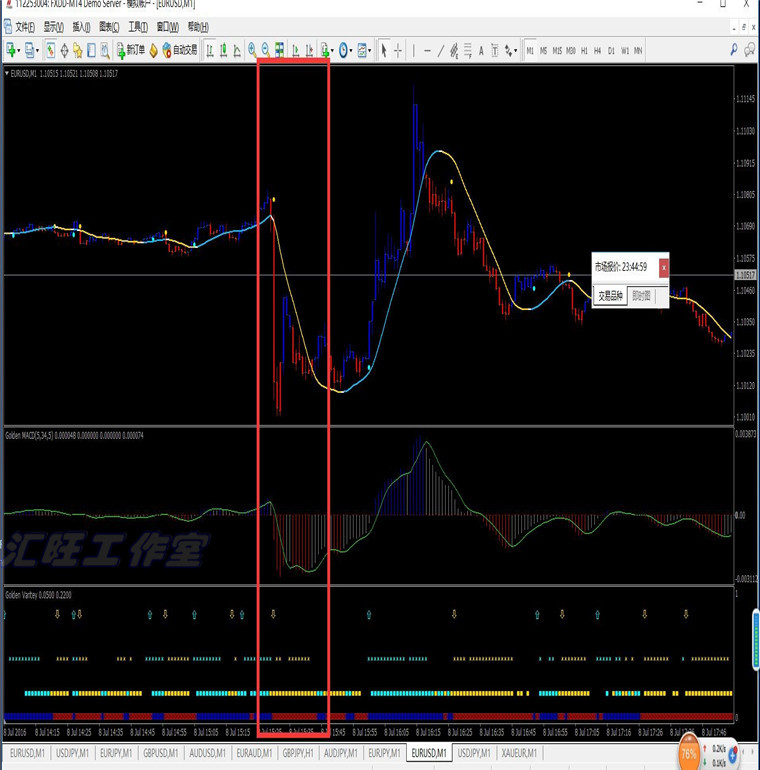This screenshot has width=760, height=770.
Task: Expand the Periods dropdown arrow
Action: pos(351,51)
